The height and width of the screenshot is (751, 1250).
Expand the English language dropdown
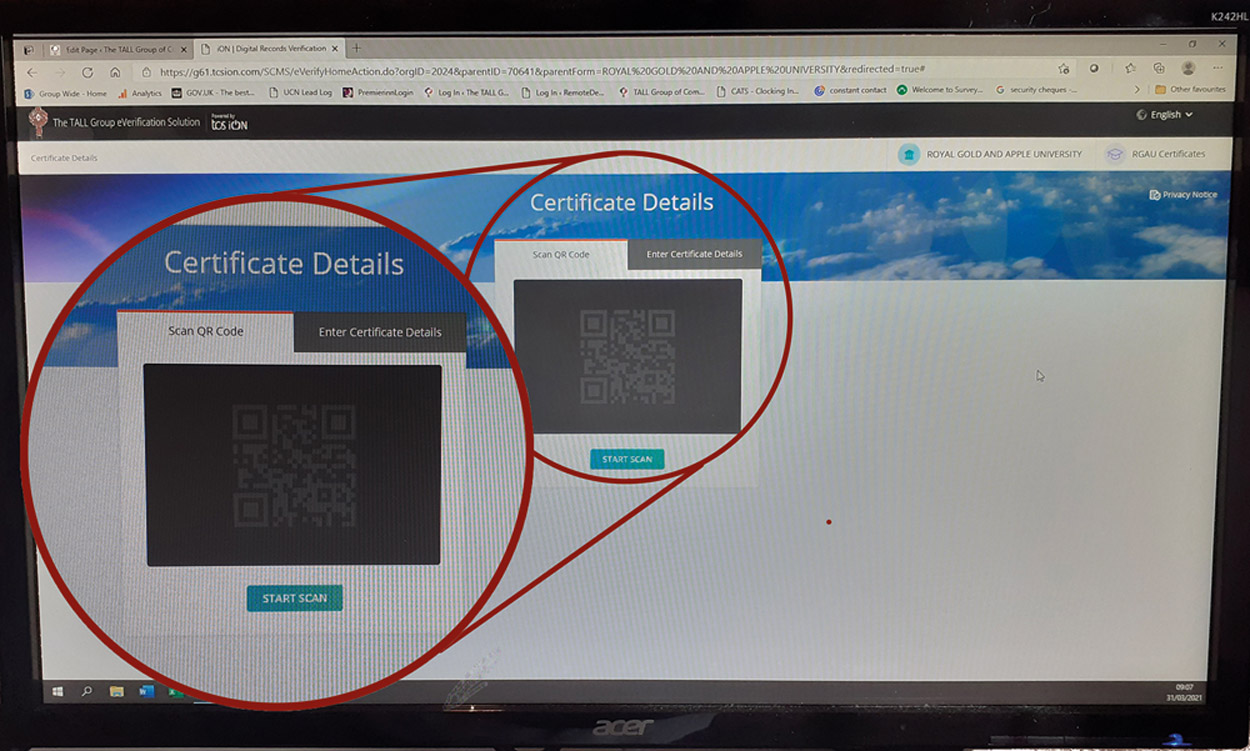coord(1165,115)
